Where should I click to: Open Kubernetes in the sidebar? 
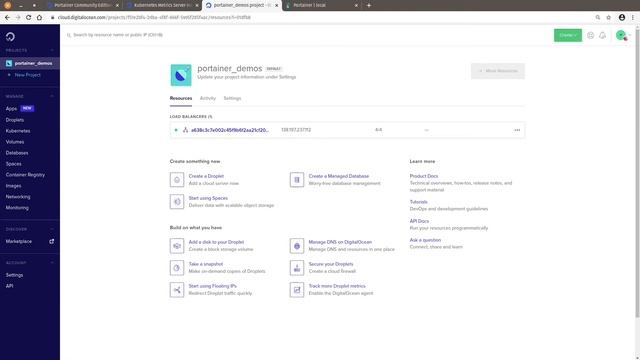[18, 131]
